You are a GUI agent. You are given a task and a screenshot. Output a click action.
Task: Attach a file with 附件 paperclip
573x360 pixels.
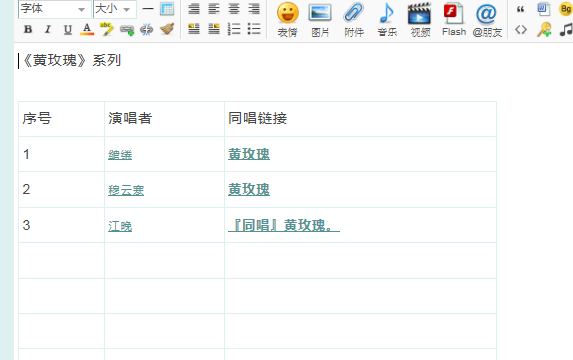coord(354,20)
